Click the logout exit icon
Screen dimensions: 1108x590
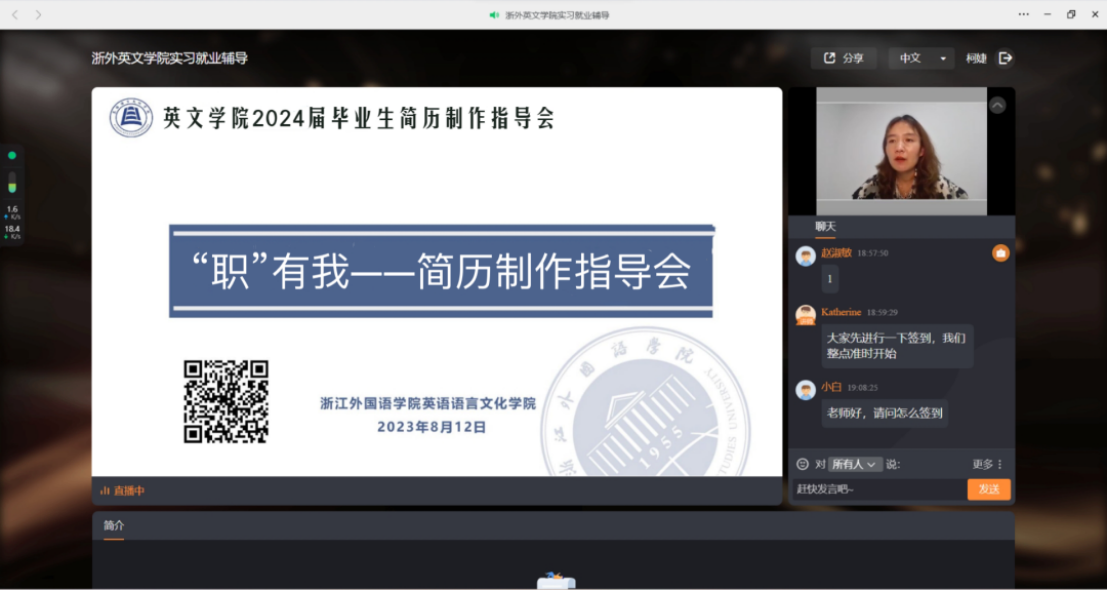[1005, 58]
